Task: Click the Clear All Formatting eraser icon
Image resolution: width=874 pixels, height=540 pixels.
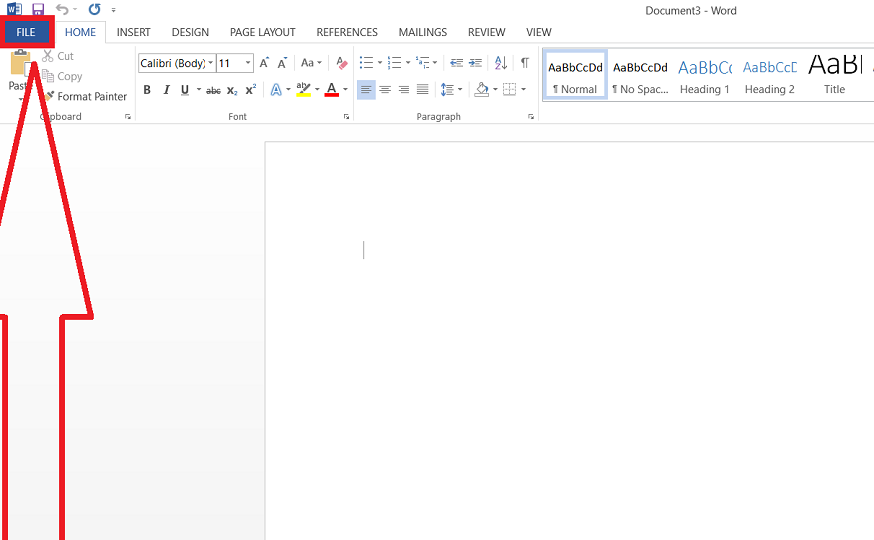Action: coord(341,63)
